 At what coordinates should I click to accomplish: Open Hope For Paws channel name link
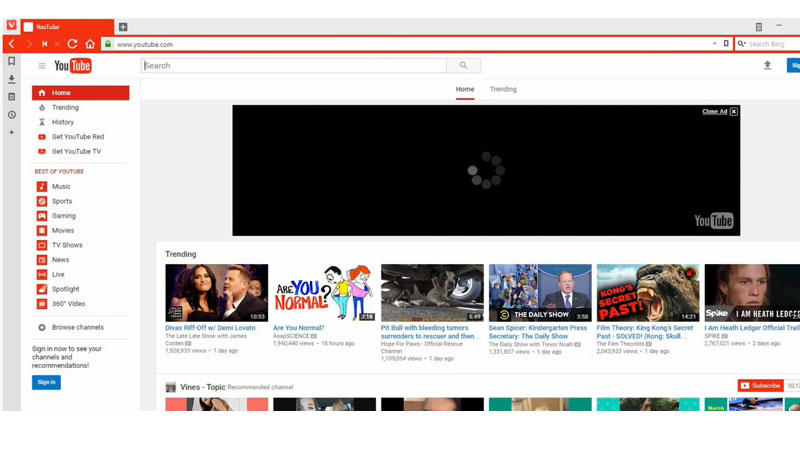tap(421, 347)
